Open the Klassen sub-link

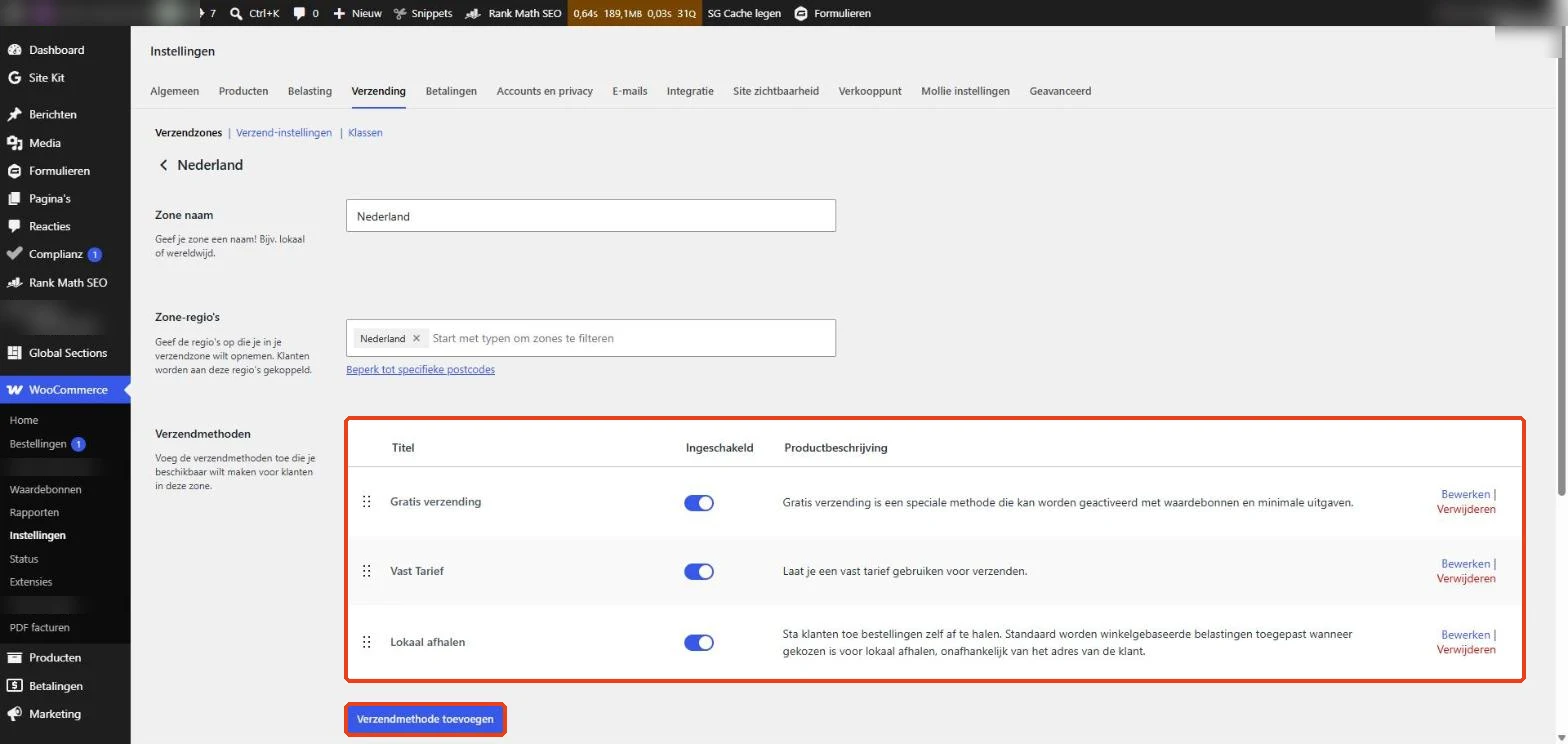(x=365, y=133)
